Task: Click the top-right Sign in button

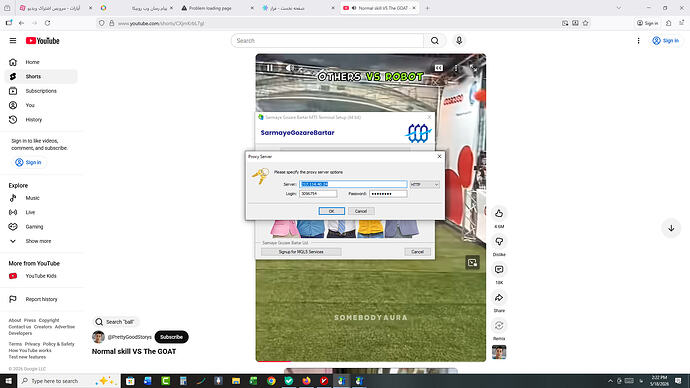Action: pos(666,40)
